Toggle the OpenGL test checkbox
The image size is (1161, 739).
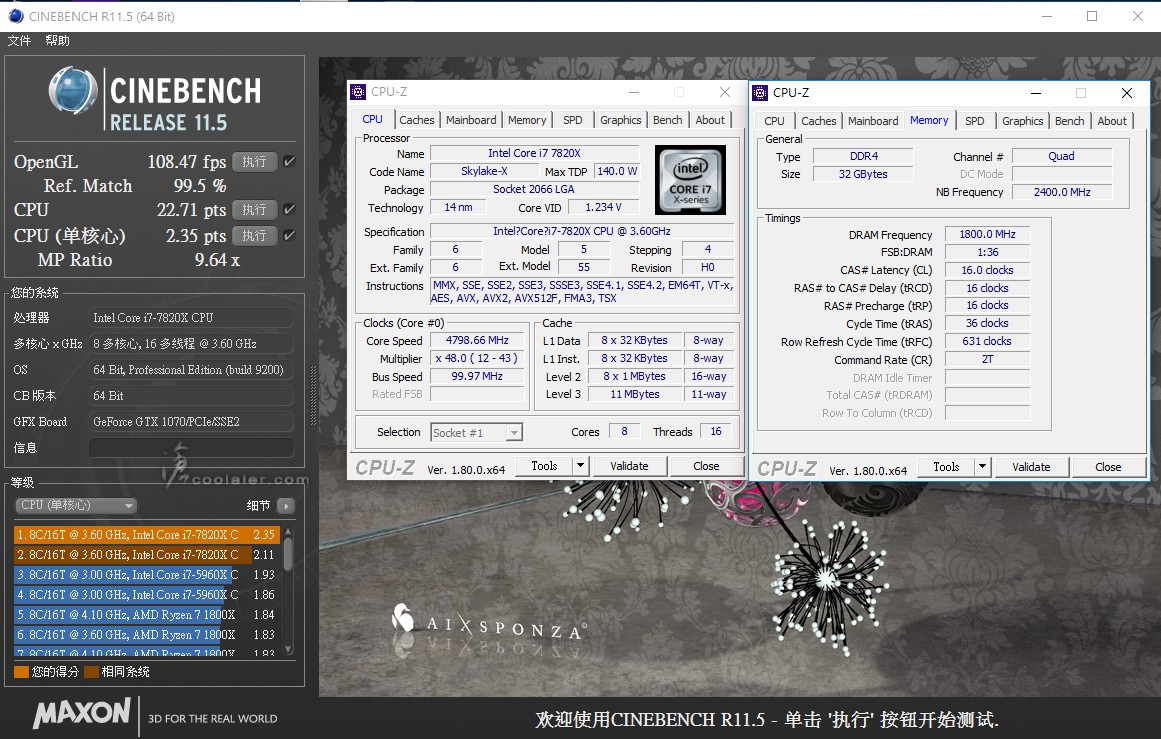[x=290, y=161]
